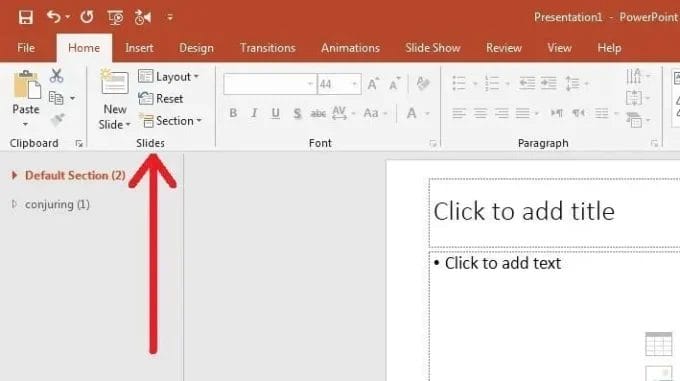This screenshot has width=680, height=381.
Task: Click the Reset button
Action: 161,99
